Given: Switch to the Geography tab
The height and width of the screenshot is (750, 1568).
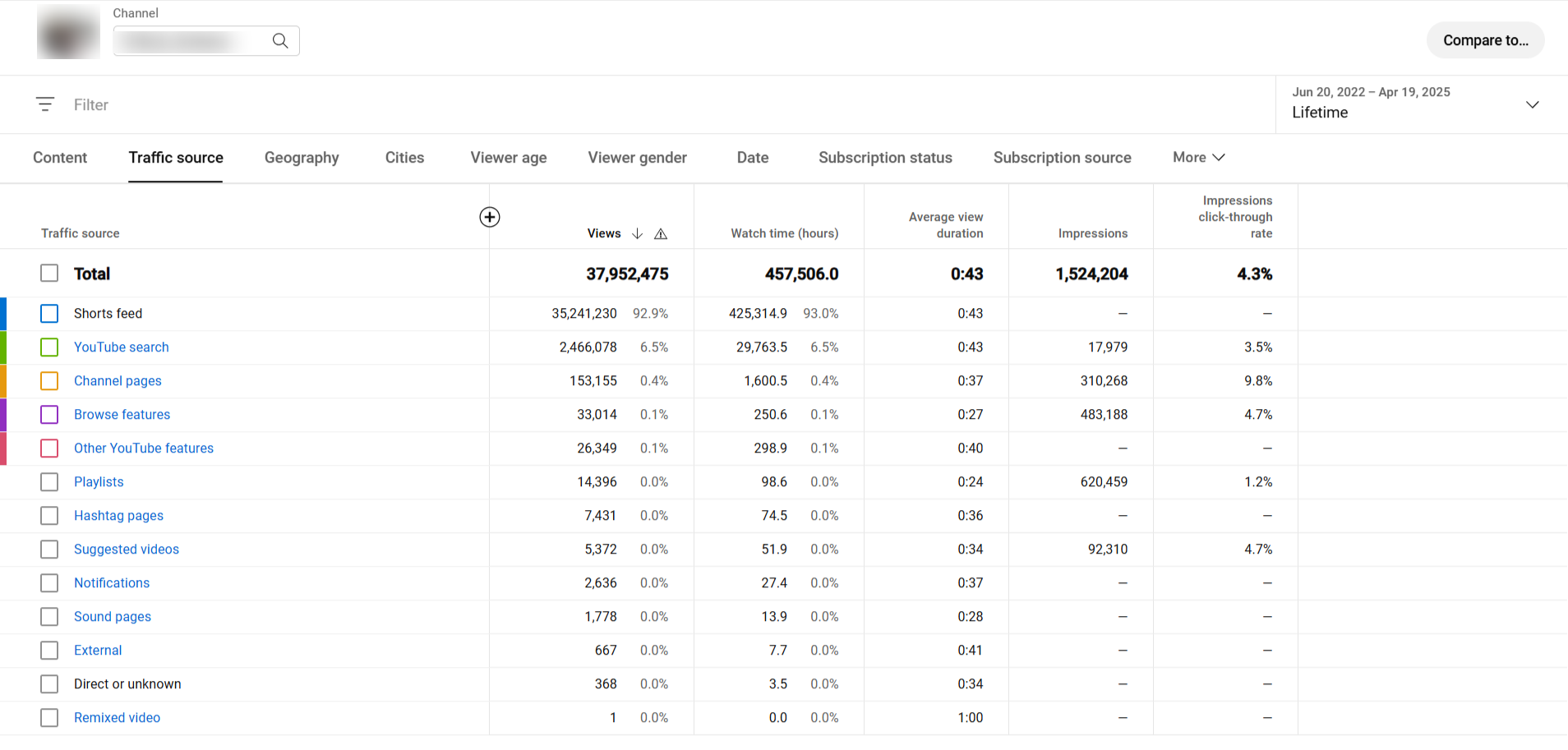Looking at the screenshot, I should click(302, 158).
